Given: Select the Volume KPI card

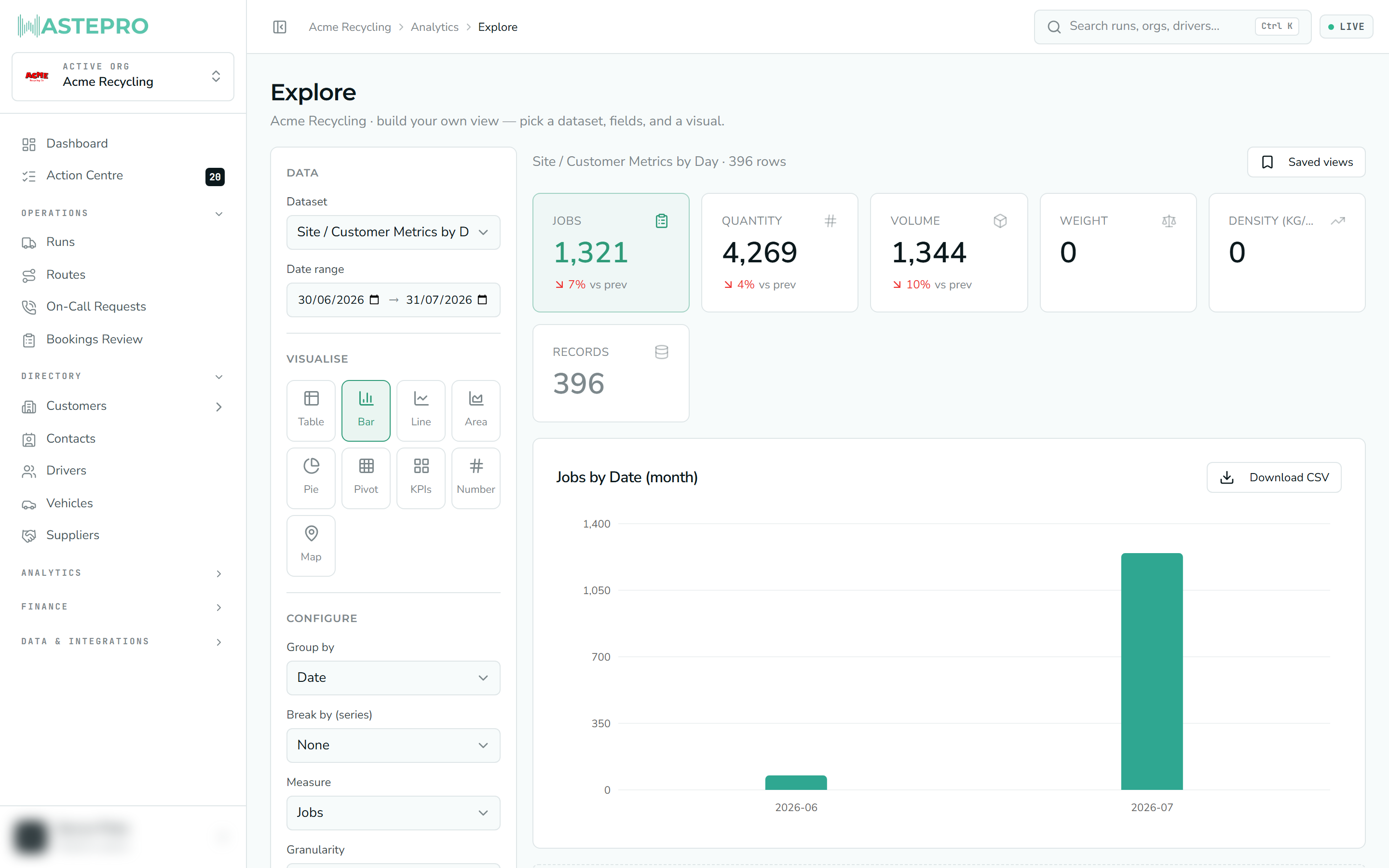Looking at the screenshot, I should (949, 253).
